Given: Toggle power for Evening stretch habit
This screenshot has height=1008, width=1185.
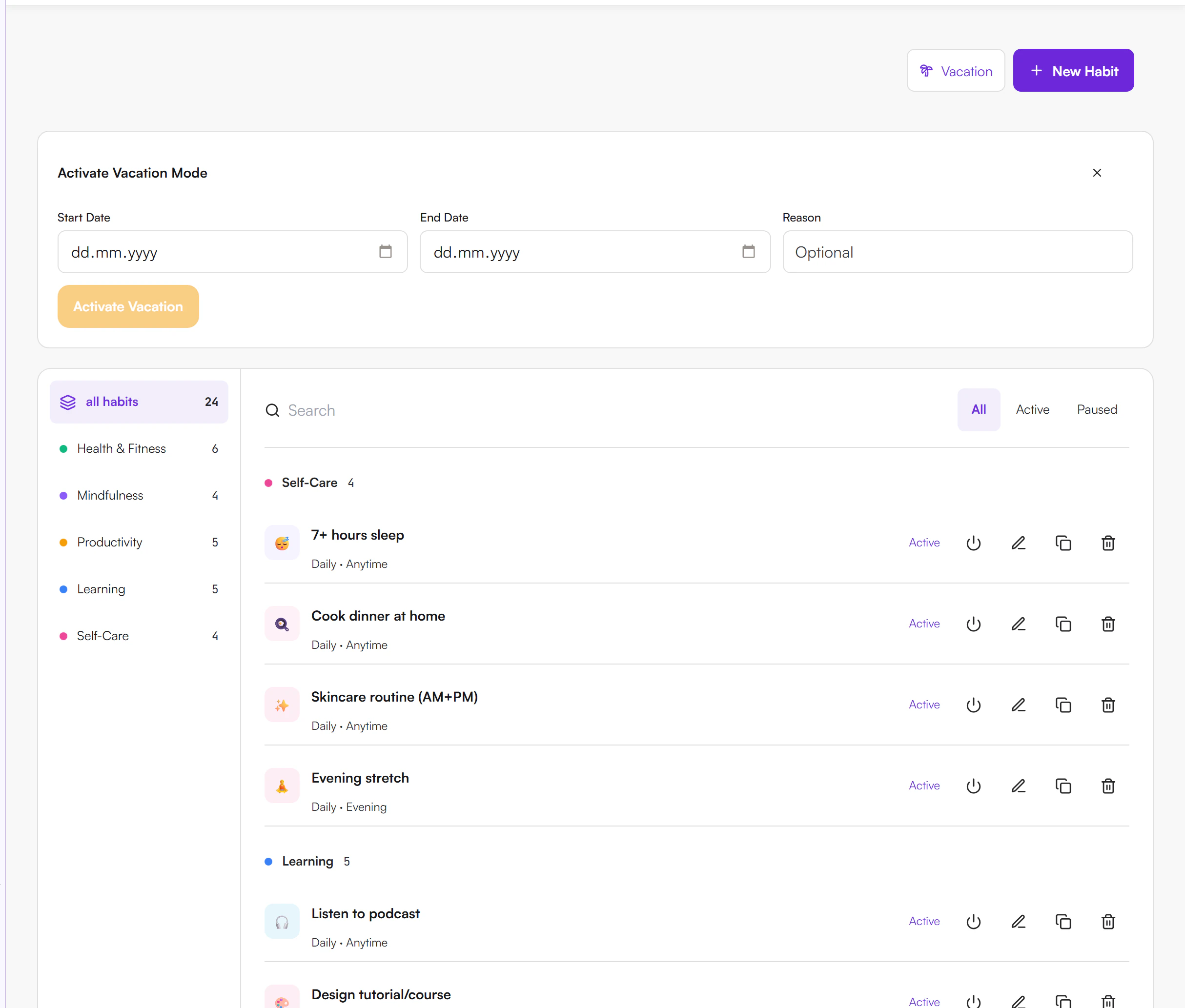Looking at the screenshot, I should click(x=974, y=786).
